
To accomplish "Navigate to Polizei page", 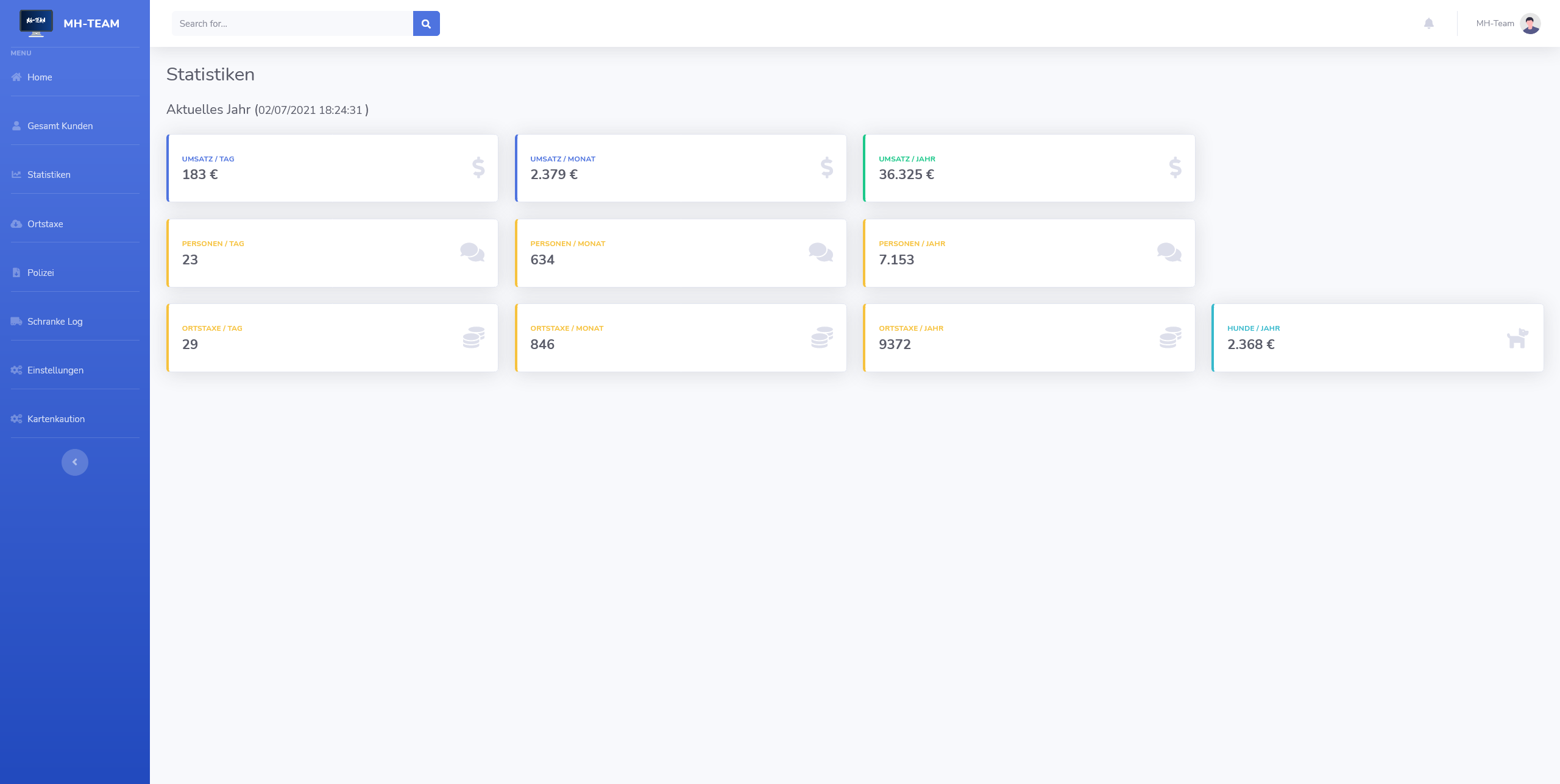I will [x=40, y=273].
